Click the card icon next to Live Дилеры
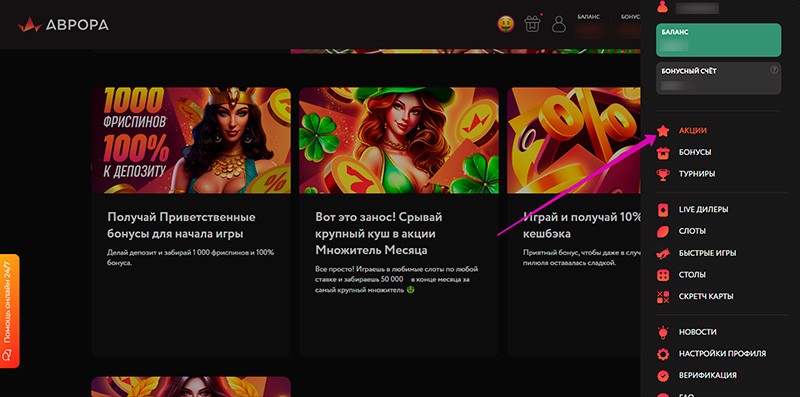800x397 pixels. tap(663, 210)
